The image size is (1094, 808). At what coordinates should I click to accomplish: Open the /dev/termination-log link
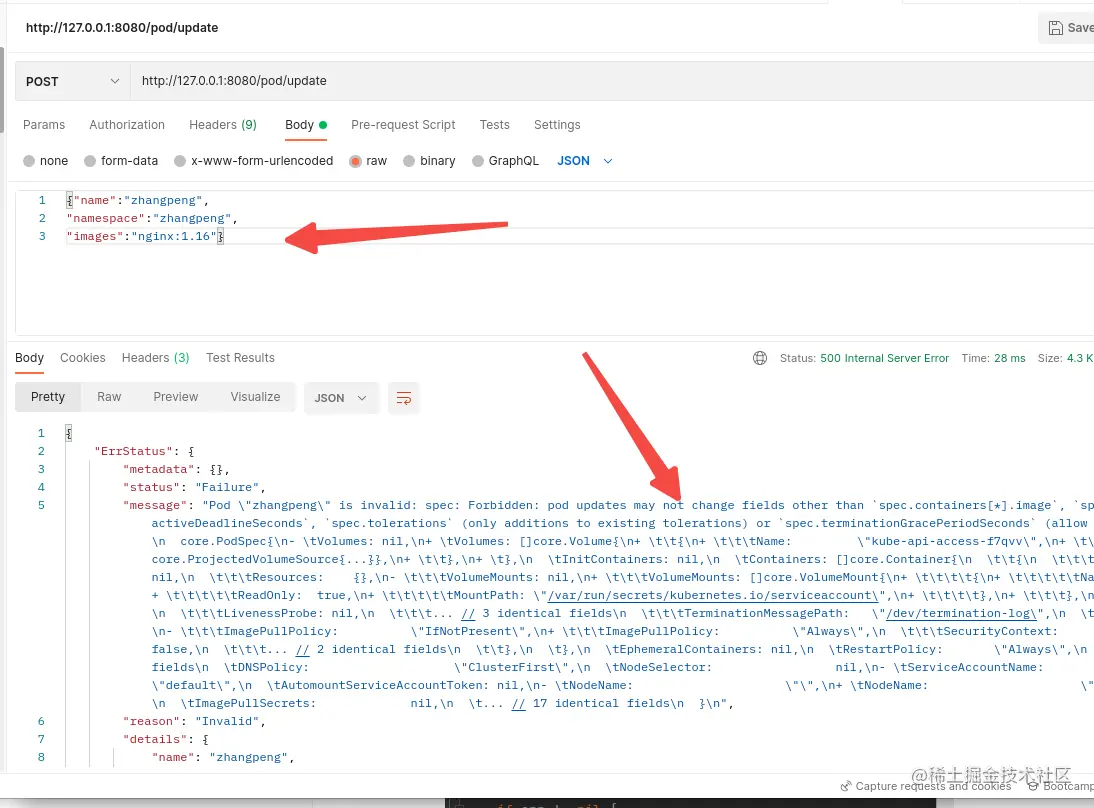(961, 613)
